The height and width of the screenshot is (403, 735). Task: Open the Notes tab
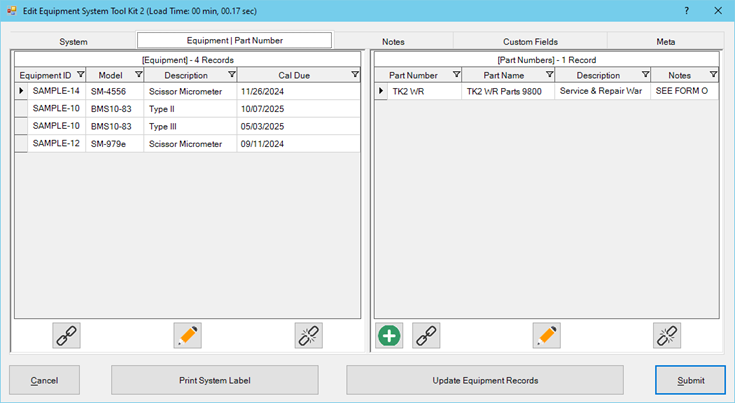(392, 42)
